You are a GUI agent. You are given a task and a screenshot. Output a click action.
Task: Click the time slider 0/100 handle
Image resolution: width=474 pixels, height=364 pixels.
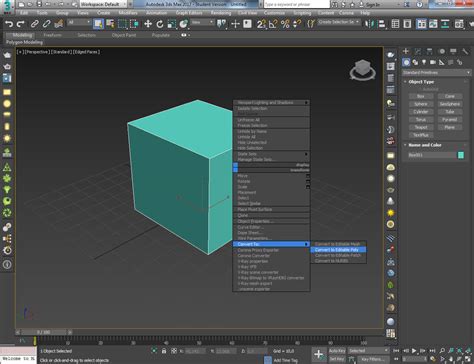44,332
